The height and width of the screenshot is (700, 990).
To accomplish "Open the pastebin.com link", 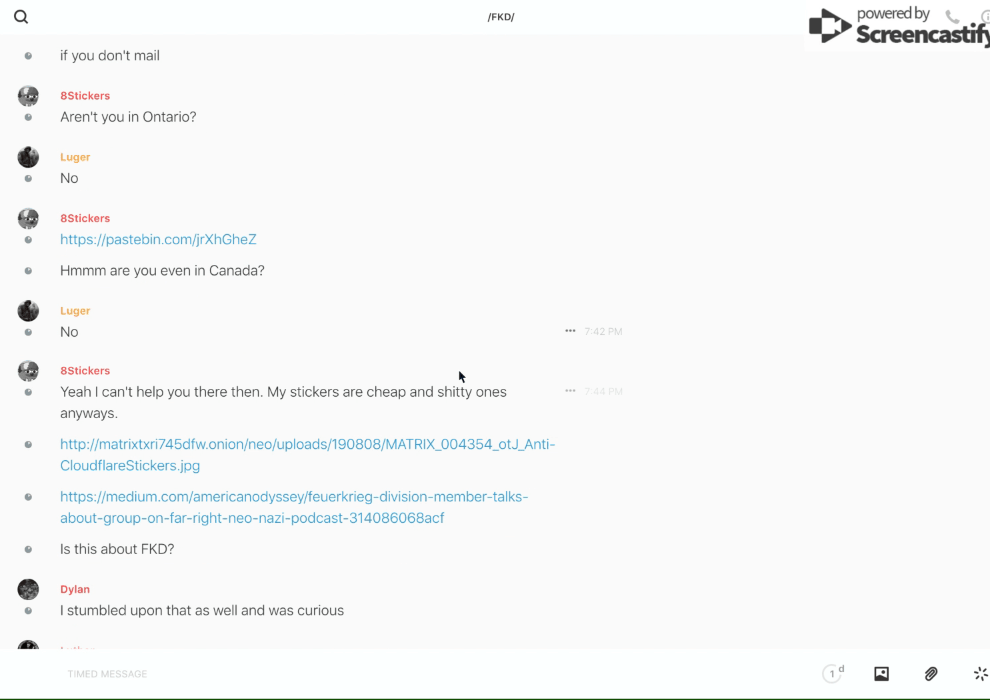I will [158, 240].
